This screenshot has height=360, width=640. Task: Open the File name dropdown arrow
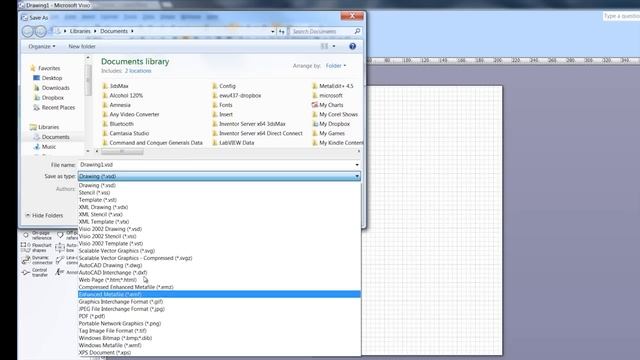(x=357, y=165)
